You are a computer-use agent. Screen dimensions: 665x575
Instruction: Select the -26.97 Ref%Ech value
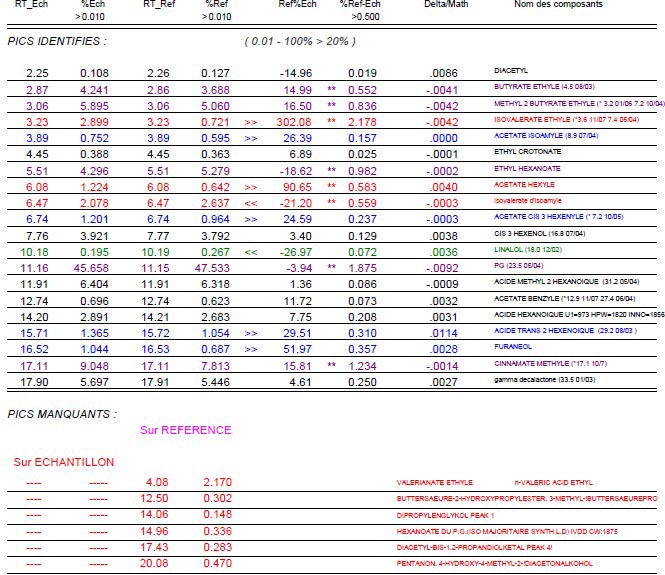tap(296, 252)
